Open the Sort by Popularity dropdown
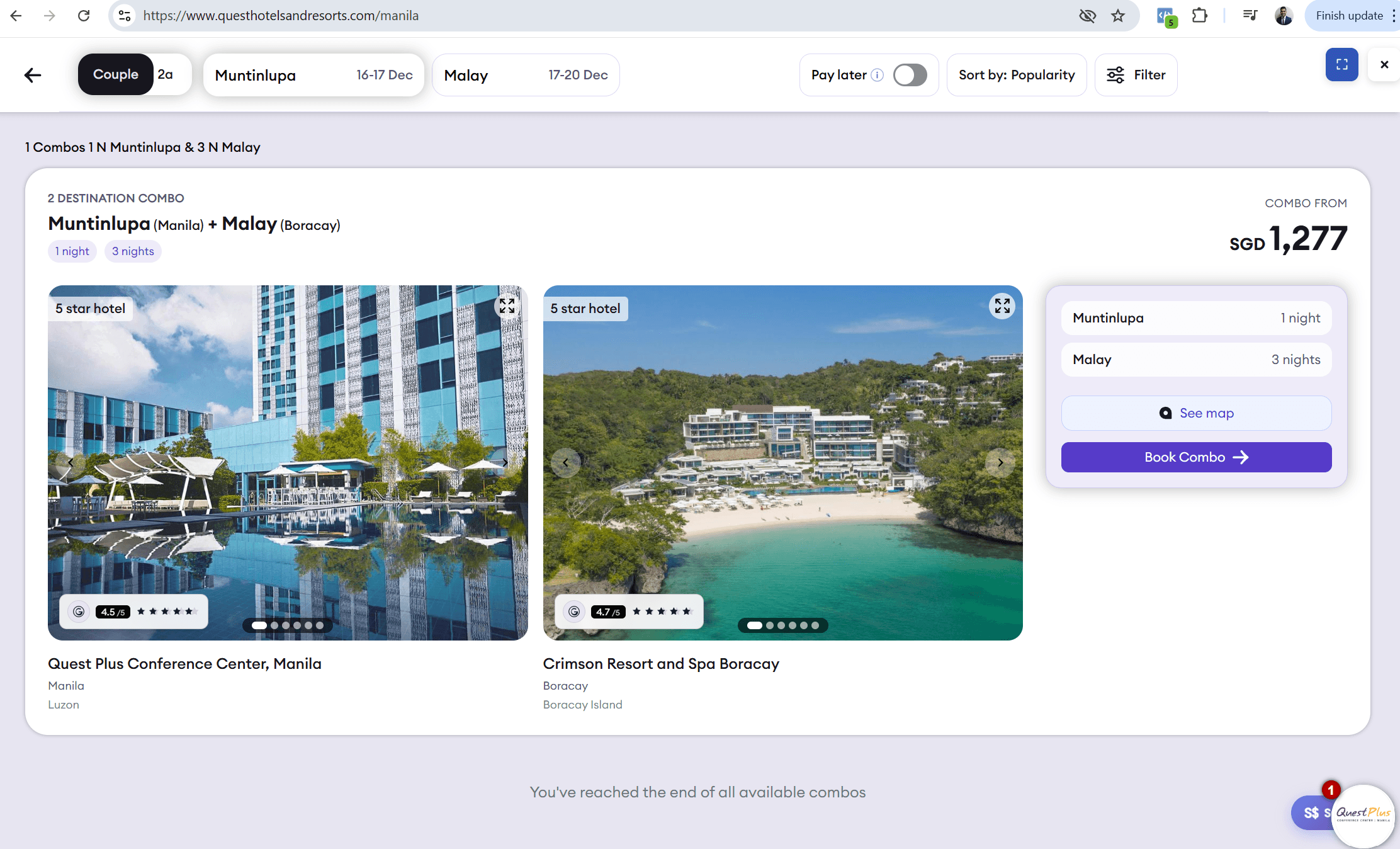The height and width of the screenshot is (849, 1400). [1016, 75]
